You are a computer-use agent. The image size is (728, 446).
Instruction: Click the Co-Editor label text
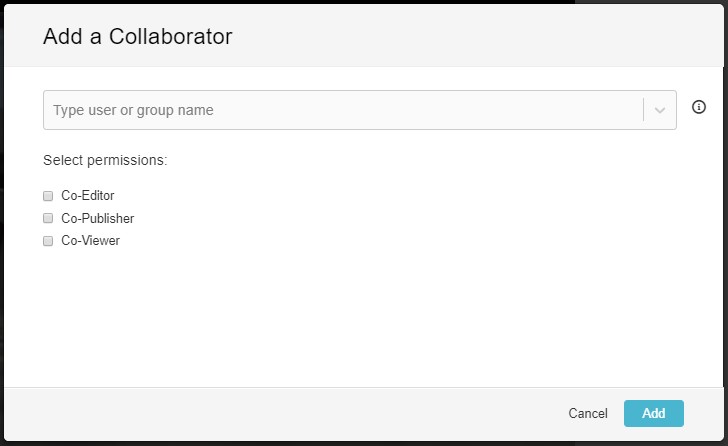[88, 195]
